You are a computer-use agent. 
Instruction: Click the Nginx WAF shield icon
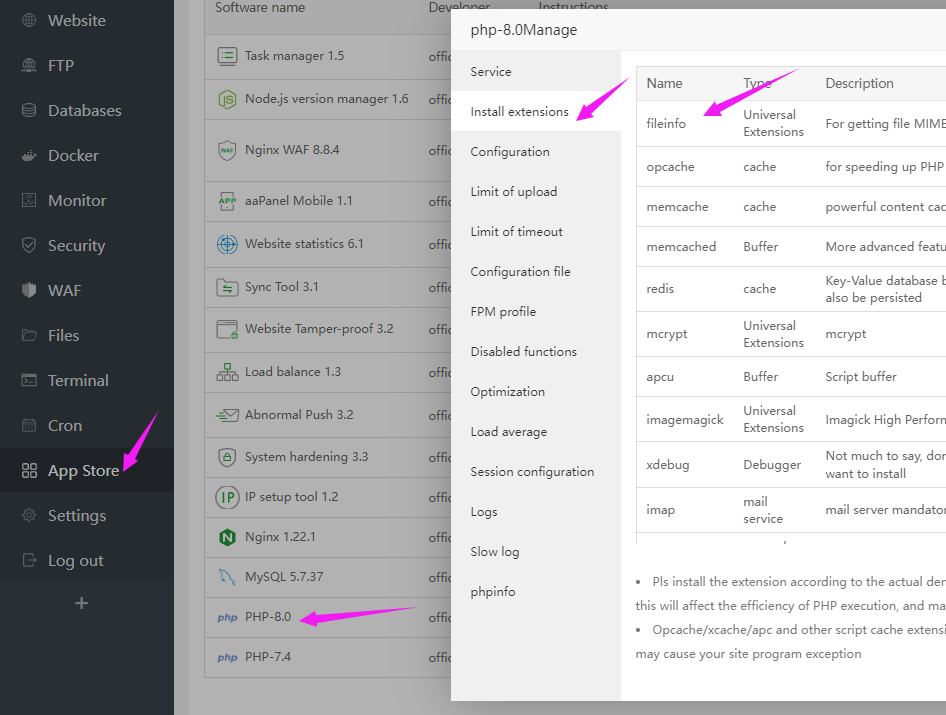pyautogui.click(x=227, y=150)
